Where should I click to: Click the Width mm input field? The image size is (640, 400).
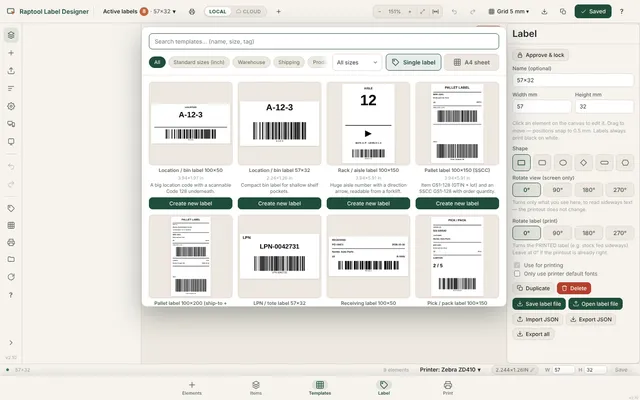542,107
